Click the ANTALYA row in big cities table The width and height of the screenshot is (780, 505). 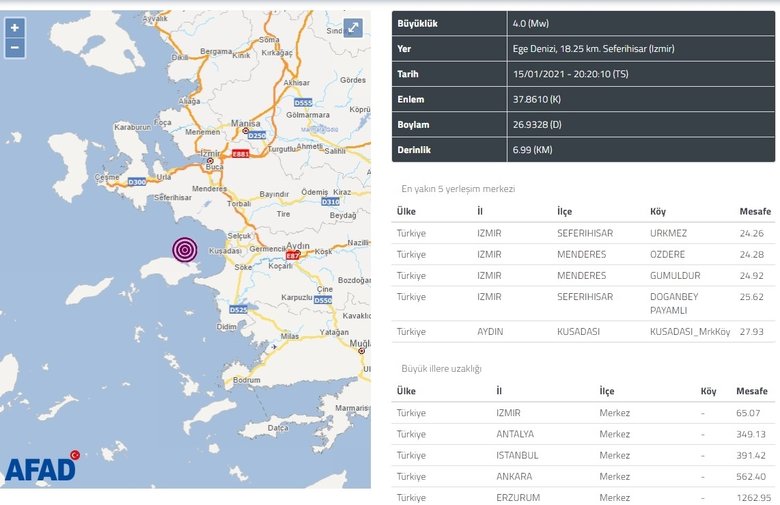coord(583,434)
